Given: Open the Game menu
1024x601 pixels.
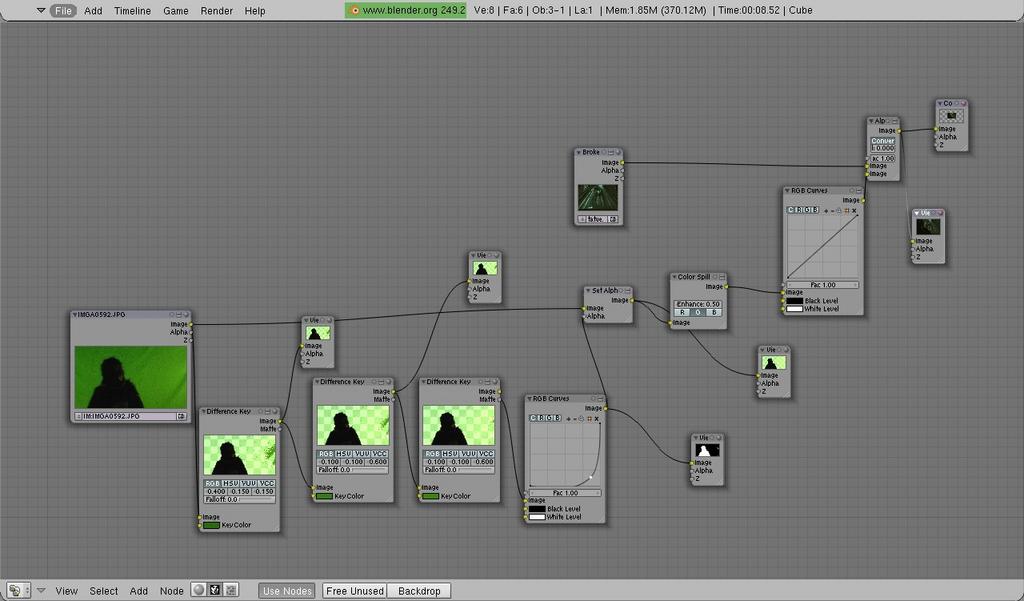Looking at the screenshot, I should pos(176,10).
